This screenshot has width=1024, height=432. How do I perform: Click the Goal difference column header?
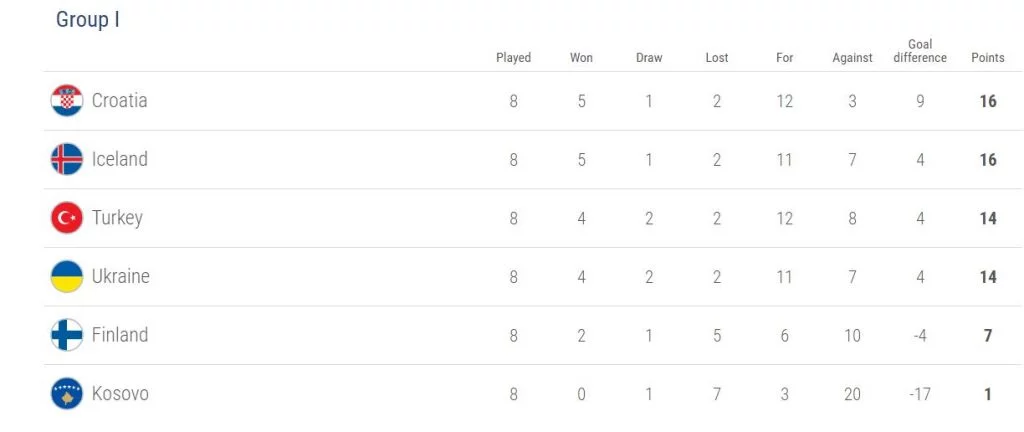coord(920,51)
